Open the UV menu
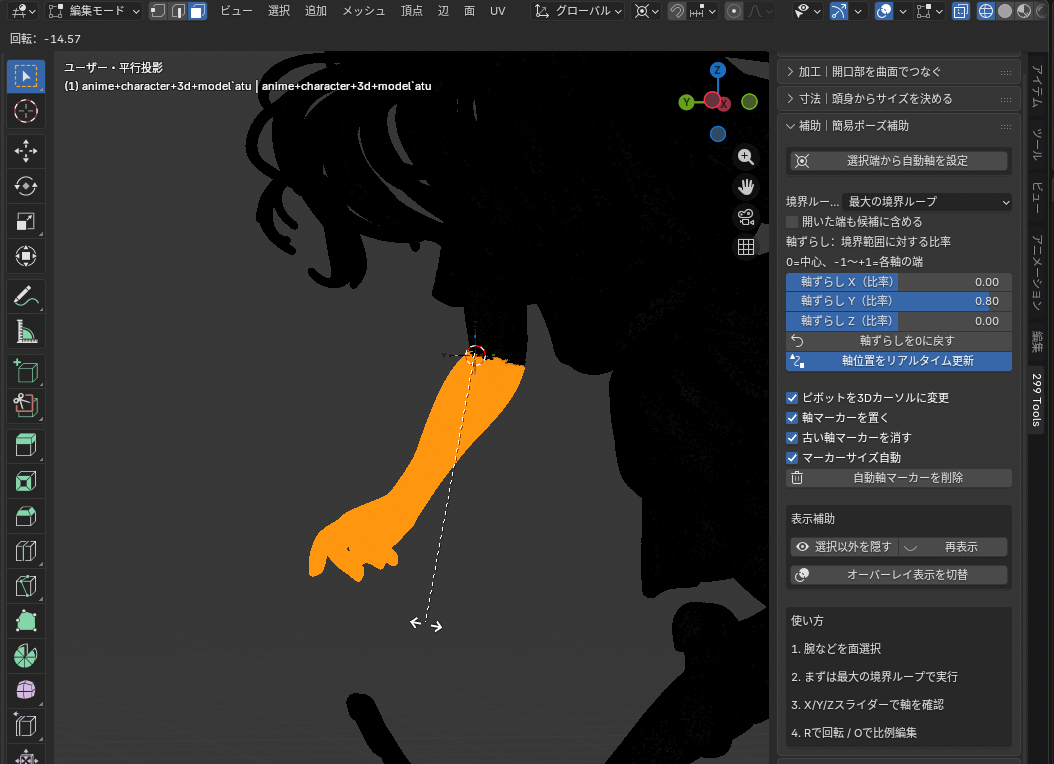 click(x=497, y=11)
